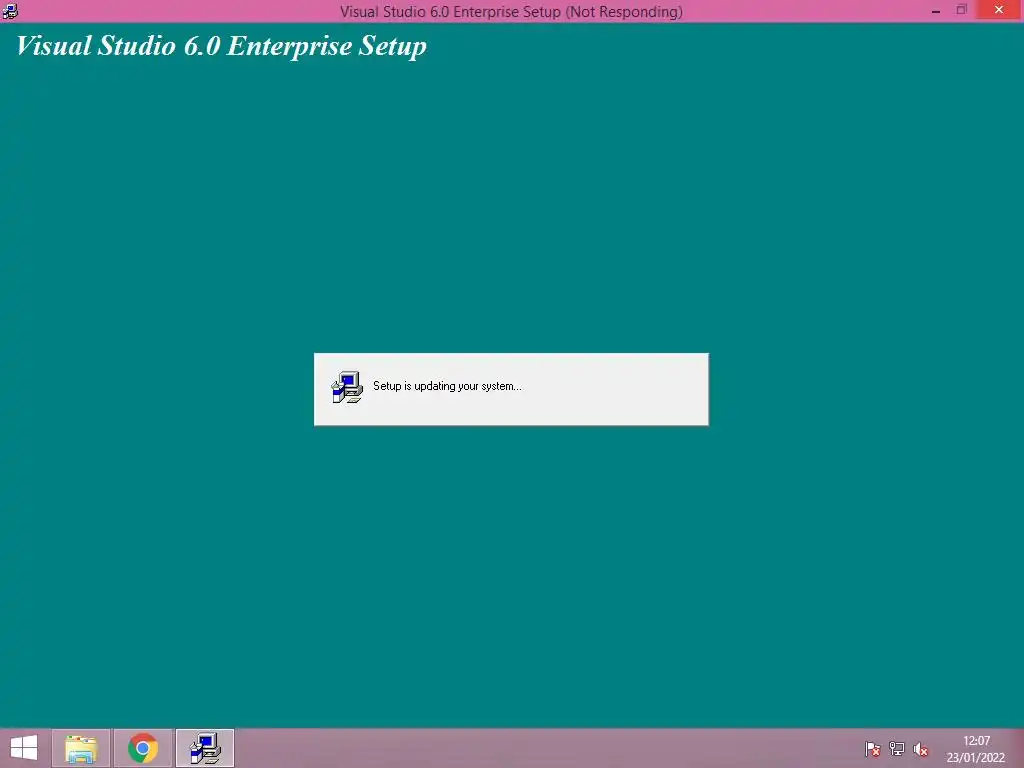Click the setup icon in the title bar

pos(10,10)
